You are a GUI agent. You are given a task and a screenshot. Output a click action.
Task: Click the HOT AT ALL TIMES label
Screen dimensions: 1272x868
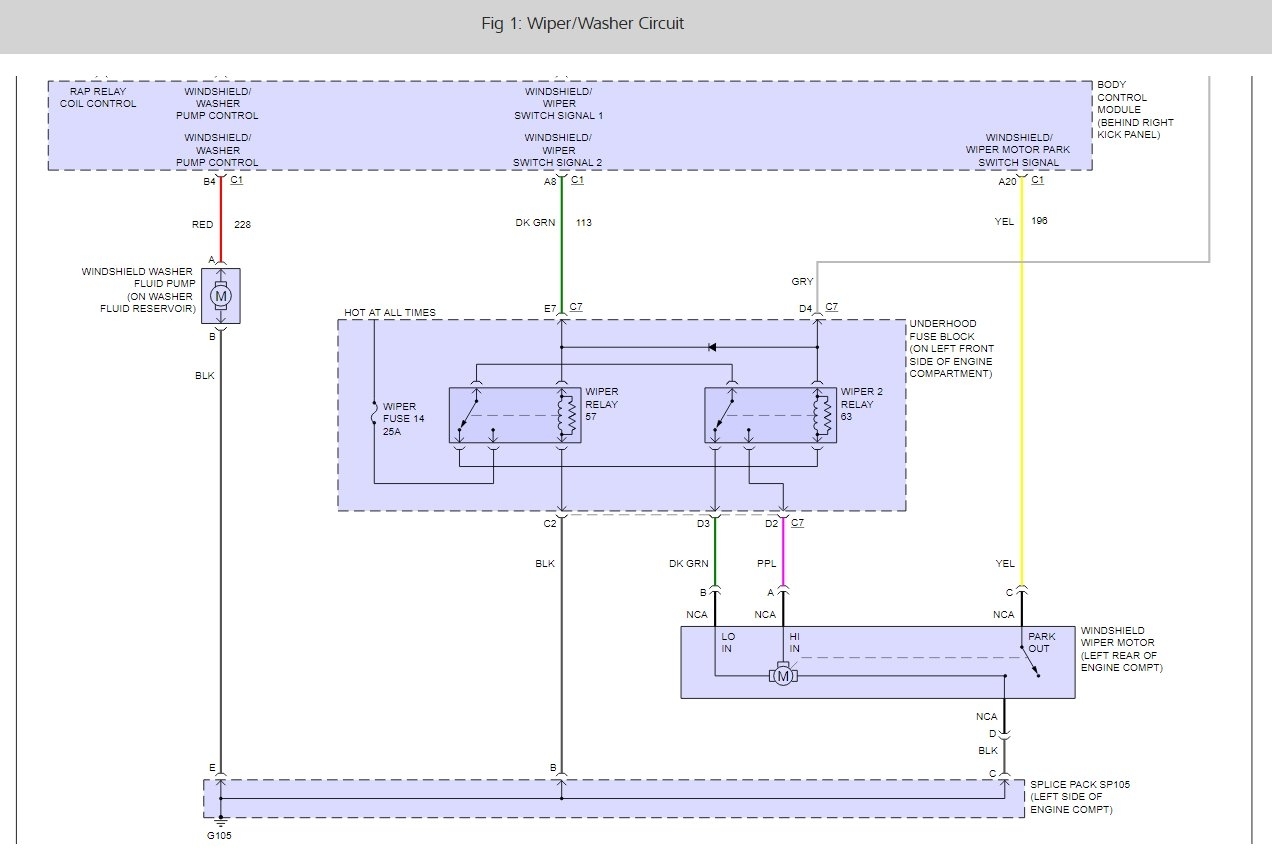coord(390,313)
